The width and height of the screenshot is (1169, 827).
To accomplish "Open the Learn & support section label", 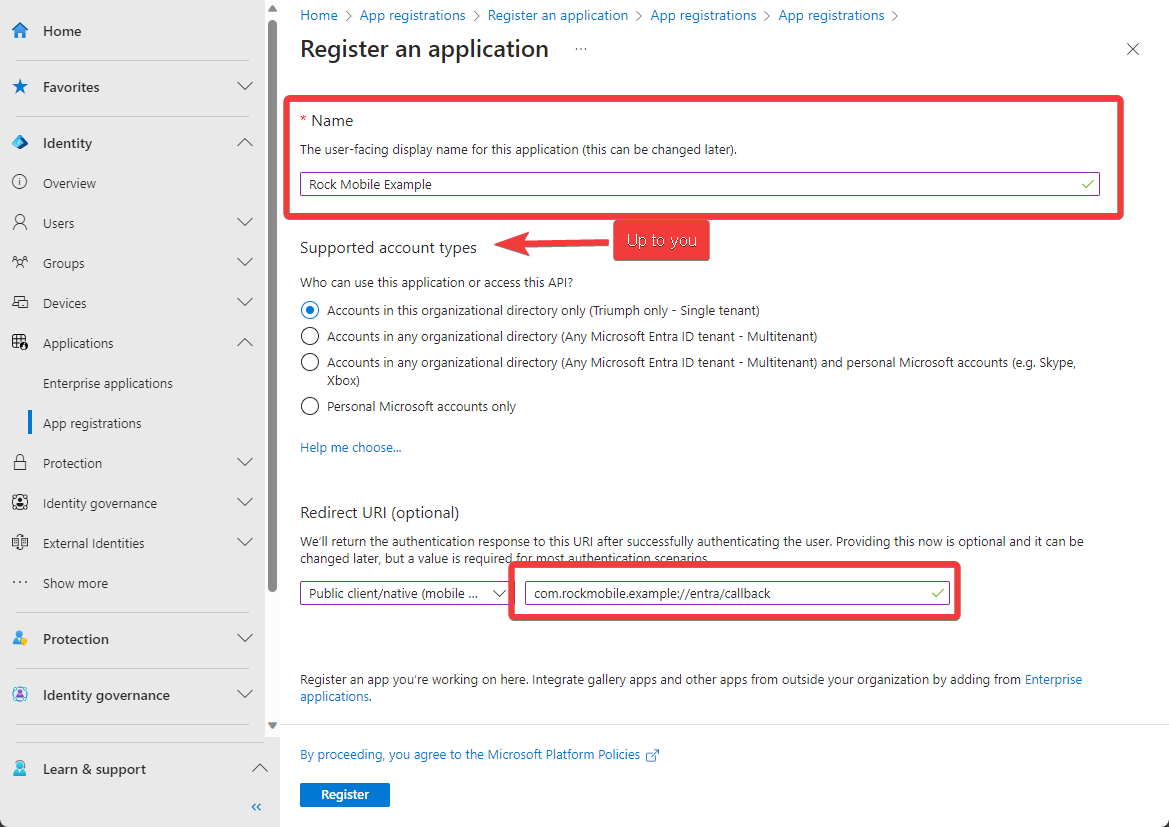I will (x=94, y=769).
